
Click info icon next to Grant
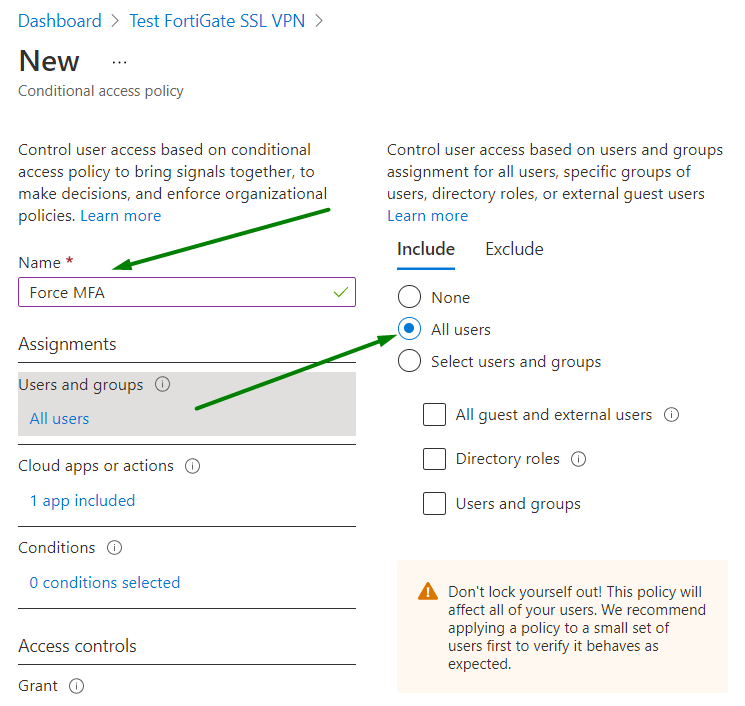tap(77, 686)
